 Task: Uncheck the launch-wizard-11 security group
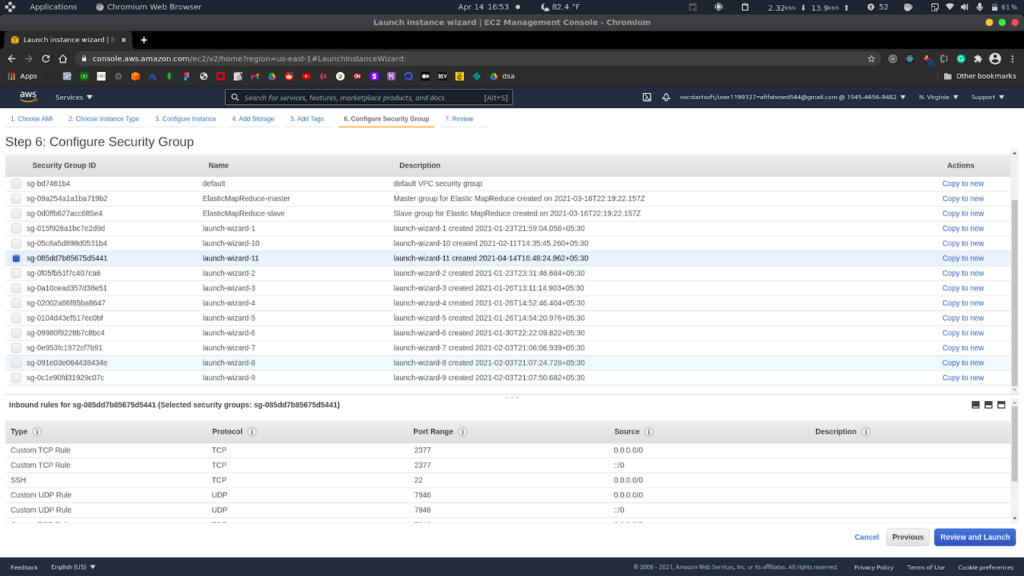16,258
